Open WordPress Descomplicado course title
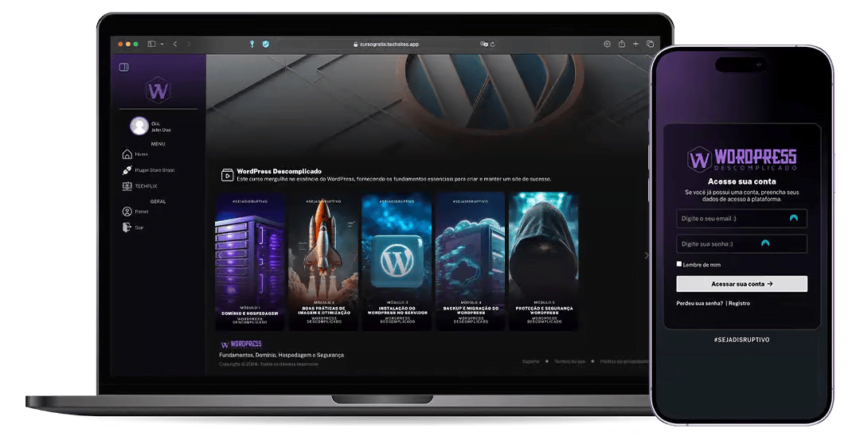The width and height of the screenshot is (860, 436). (x=279, y=171)
